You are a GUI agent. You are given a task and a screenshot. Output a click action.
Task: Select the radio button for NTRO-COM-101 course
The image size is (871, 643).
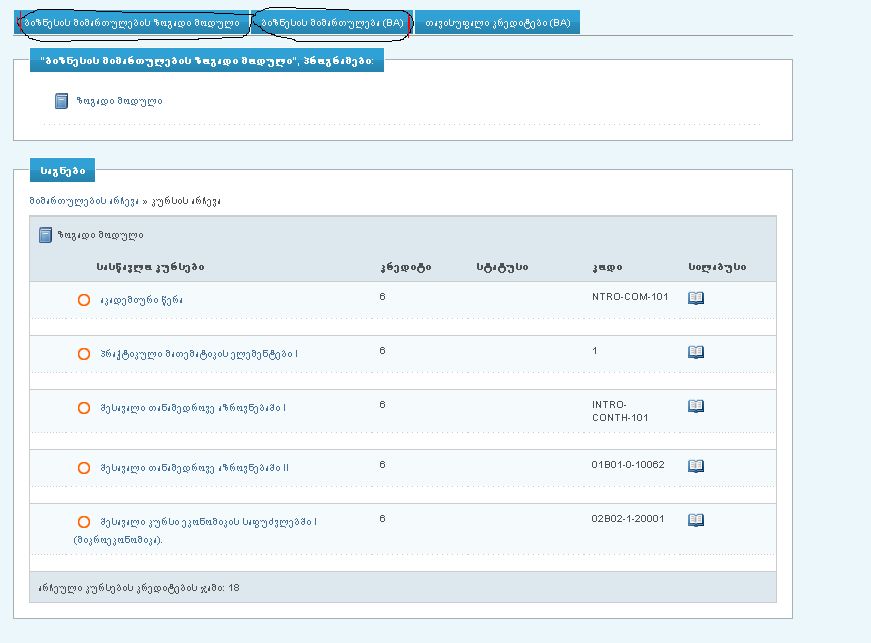pyautogui.click(x=84, y=300)
